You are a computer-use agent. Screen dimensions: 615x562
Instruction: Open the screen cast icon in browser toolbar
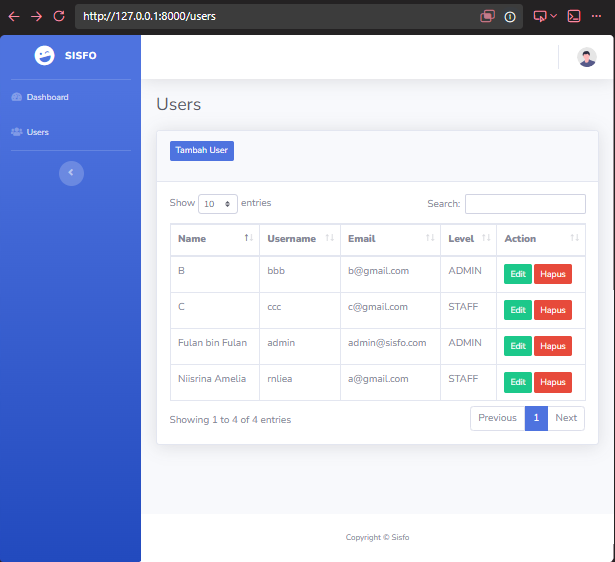click(x=540, y=16)
